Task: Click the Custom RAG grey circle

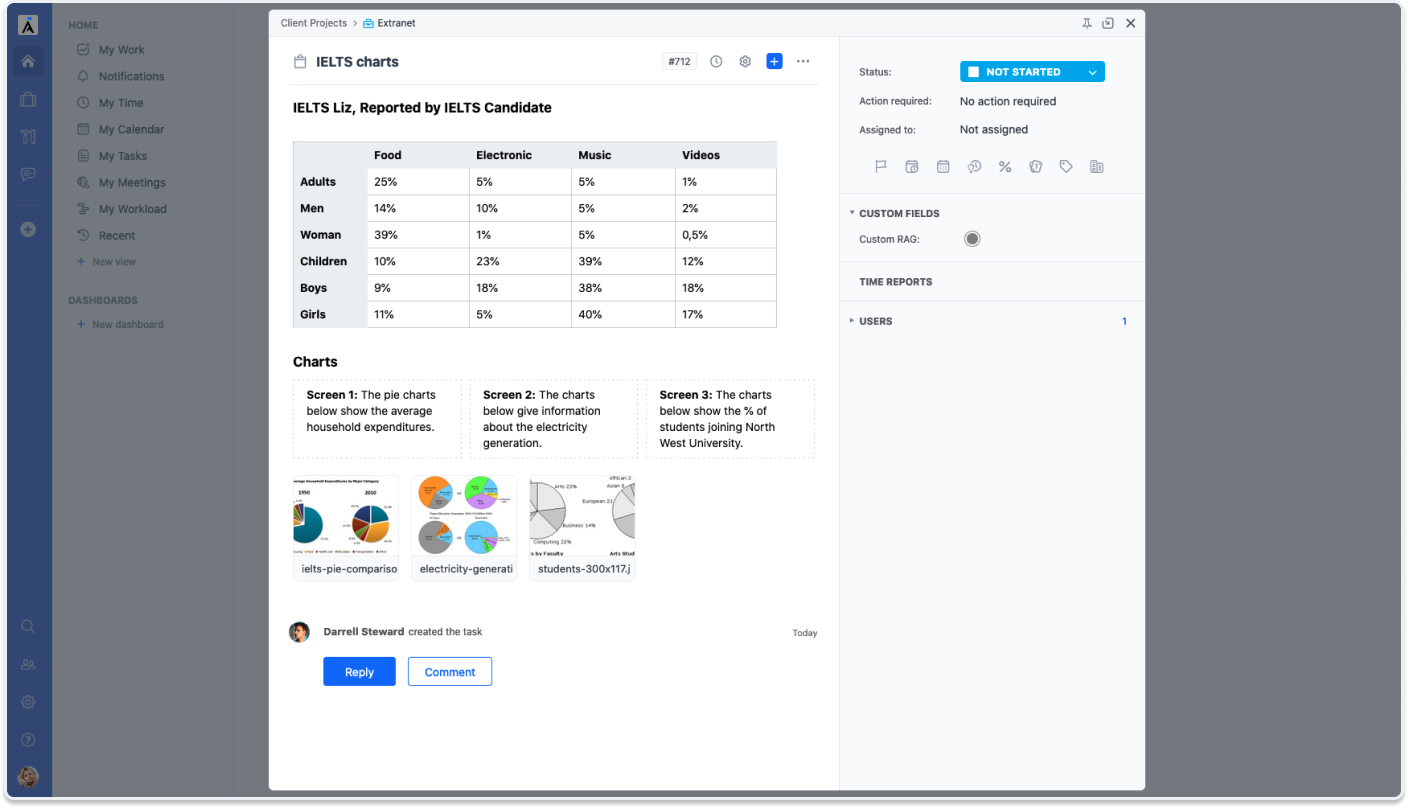Action: 972,239
